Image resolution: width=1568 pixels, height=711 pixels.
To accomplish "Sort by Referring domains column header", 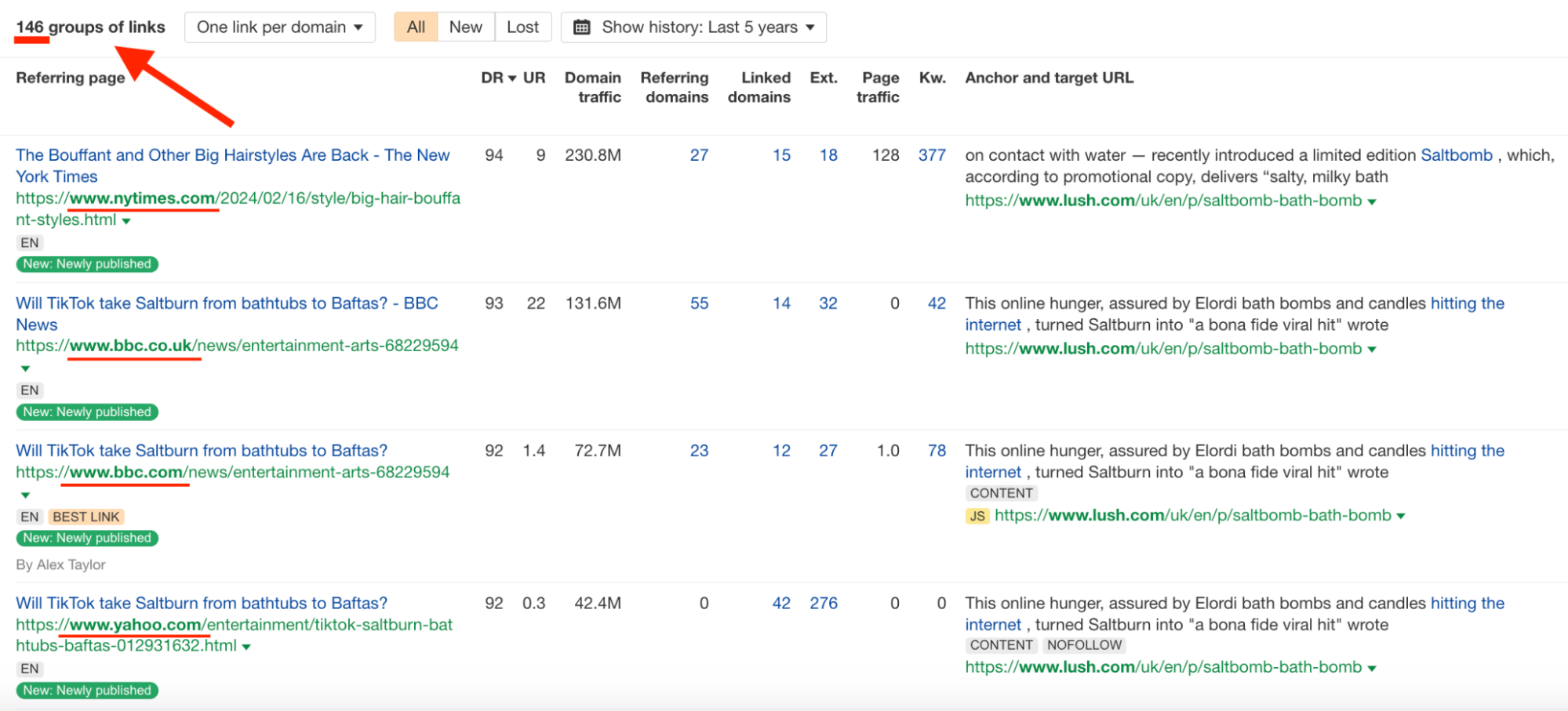I will tap(675, 87).
